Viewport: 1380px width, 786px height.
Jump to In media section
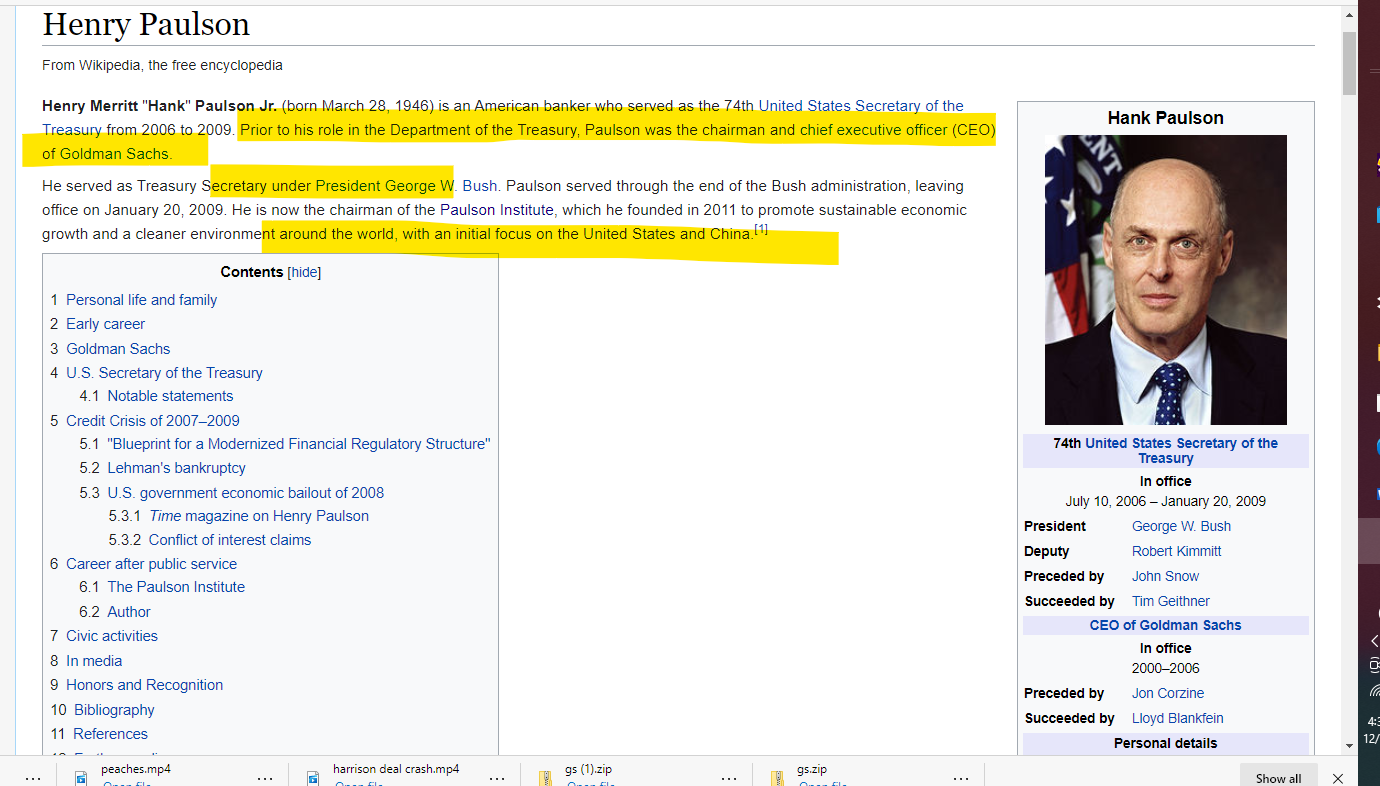coord(94,661)
